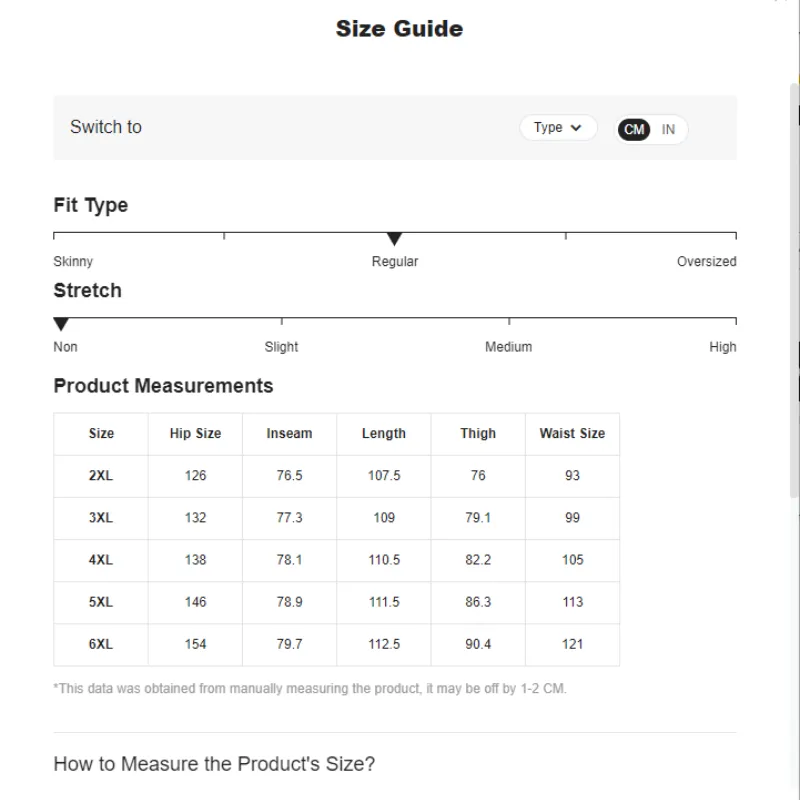This screenshot has height=800, width=800.
Task: Click the Waist Size column header
Action: coord(572,434)
